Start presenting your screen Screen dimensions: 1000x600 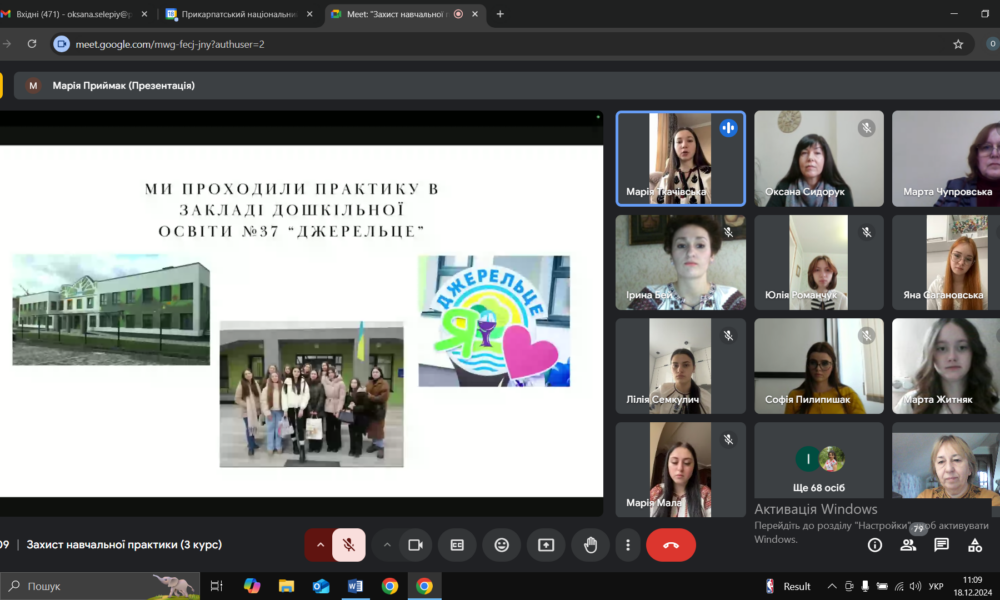pyautogui.click(x=546, y=545)
